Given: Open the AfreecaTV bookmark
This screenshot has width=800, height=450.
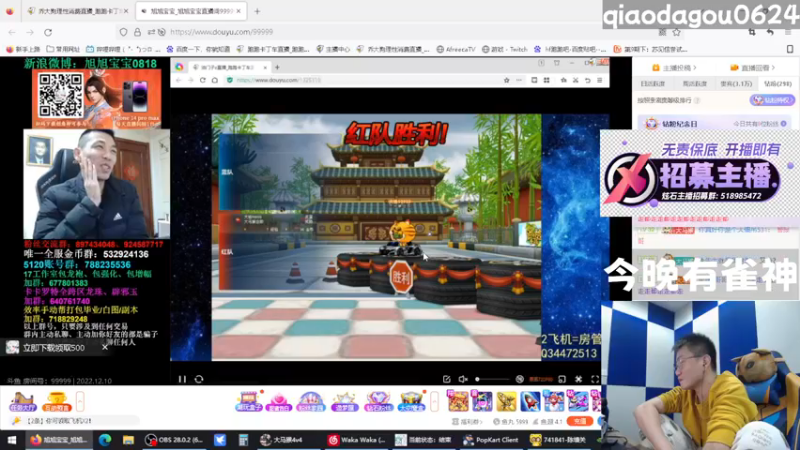Looking at the screenshot, I should tap(456, 49).
